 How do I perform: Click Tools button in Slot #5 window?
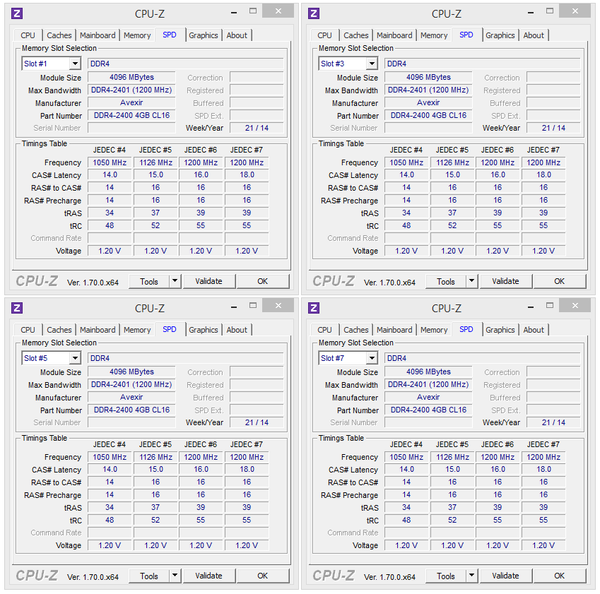[x=149, y=576]
